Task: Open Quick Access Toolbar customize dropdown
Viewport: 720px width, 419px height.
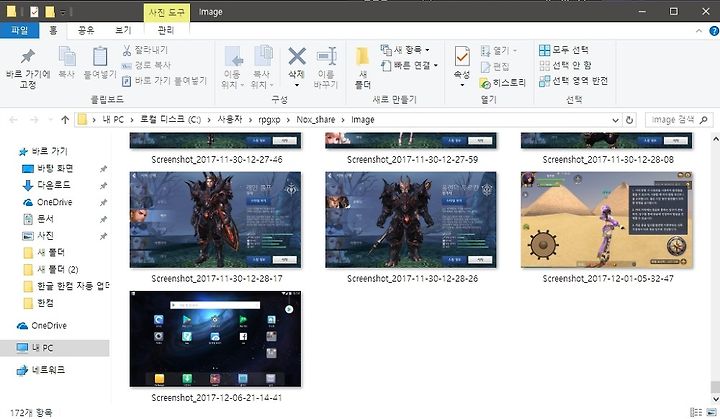Action: pos(63,12)
